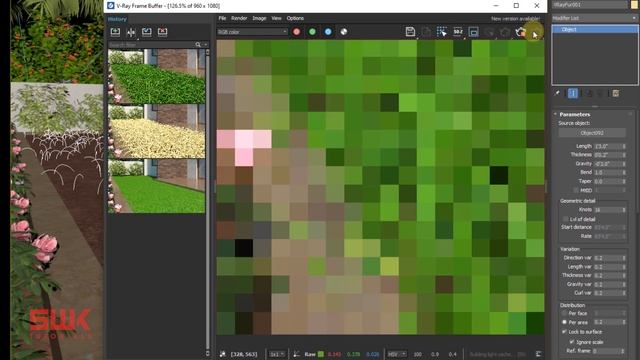640x360 pixels.
Task: Click the curve icon beside Raw
Action: [x=296, y=354]
